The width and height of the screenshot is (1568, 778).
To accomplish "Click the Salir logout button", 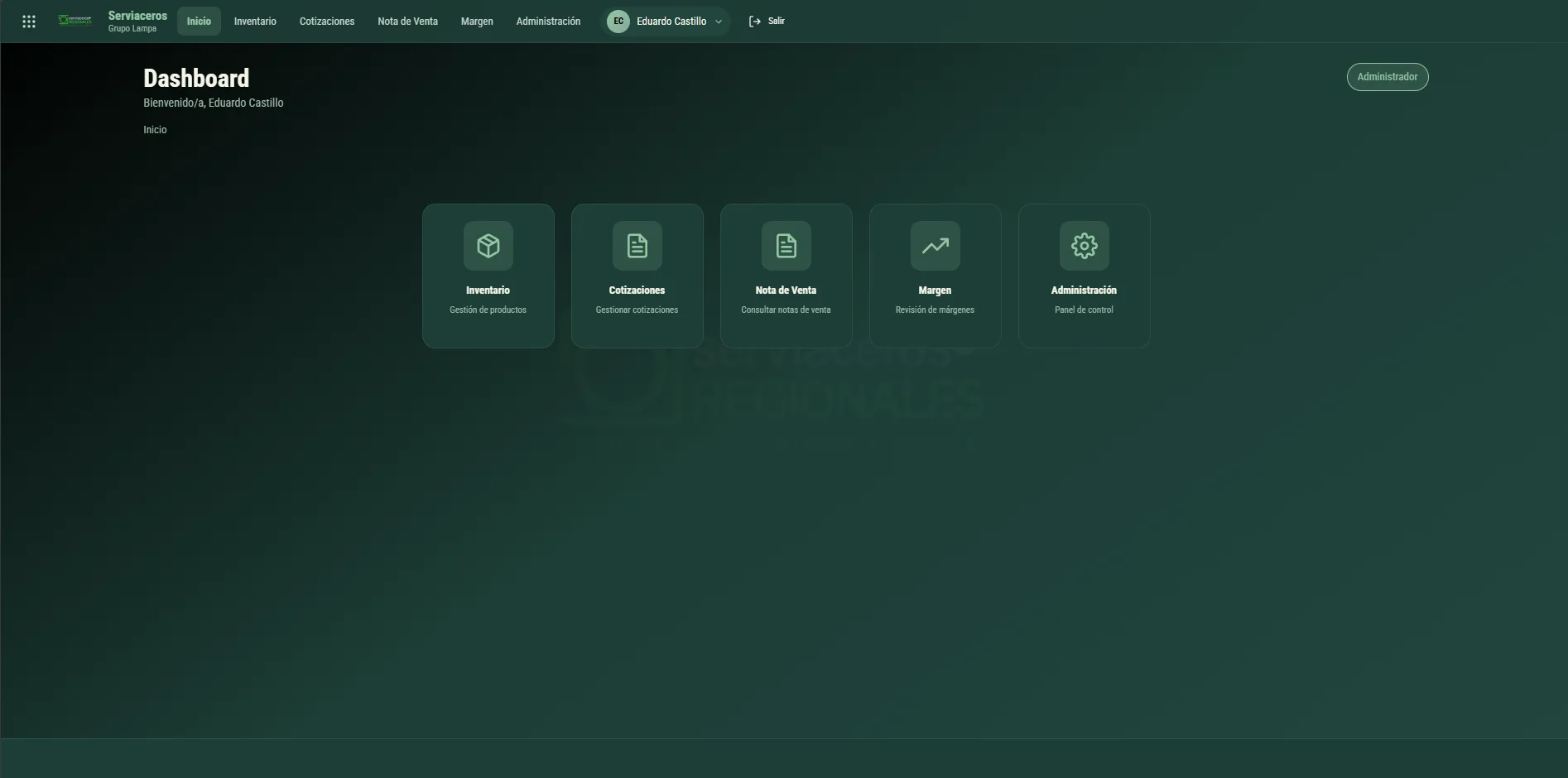I will pos(767,22).
